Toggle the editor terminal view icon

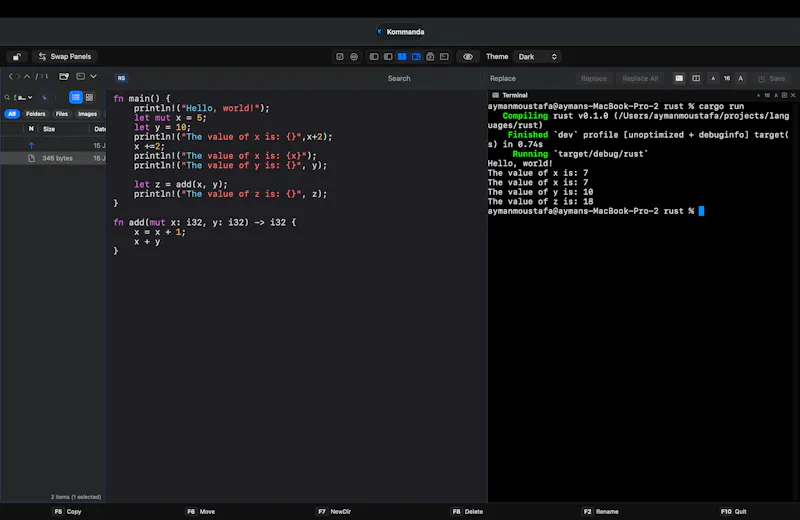pyautogui.click(x=679, y=78)
